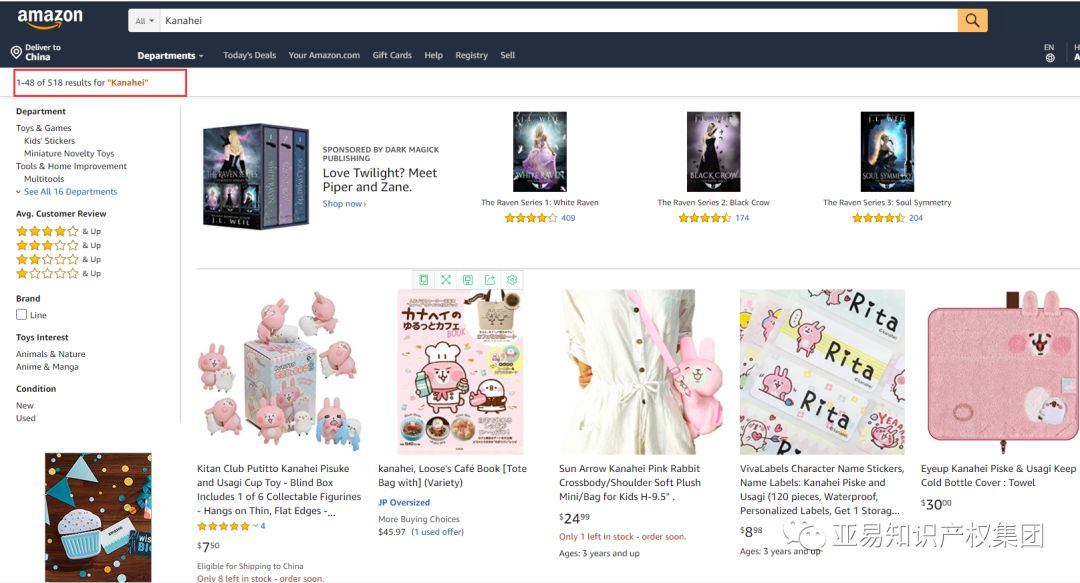Viewport: 1080px width, 583px height.
Task: Click the green fullscreen expand arrows icon
Action: tap(446, 280)
